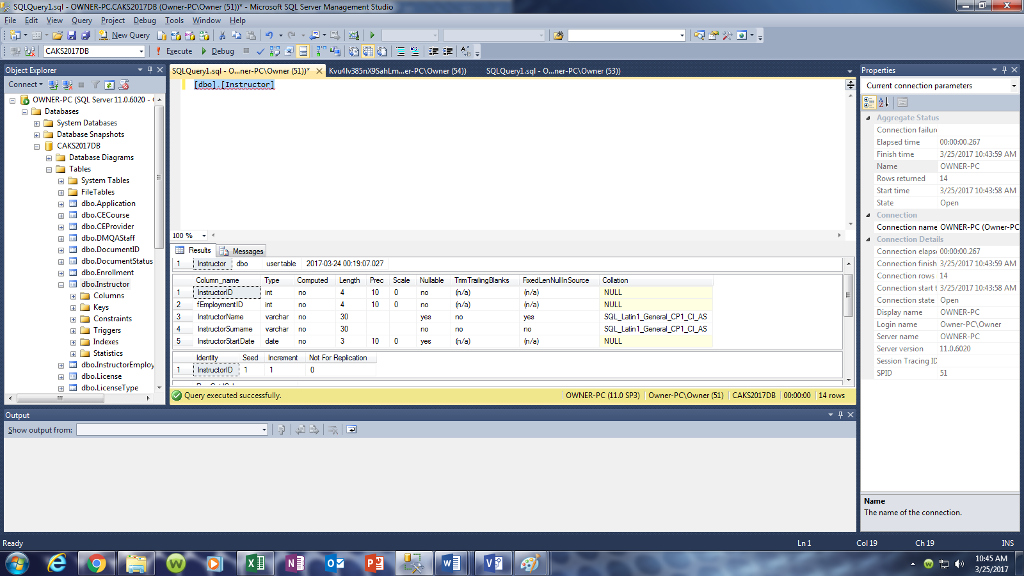Expand the dbo.Enrollment table node

tap(60, 272)
